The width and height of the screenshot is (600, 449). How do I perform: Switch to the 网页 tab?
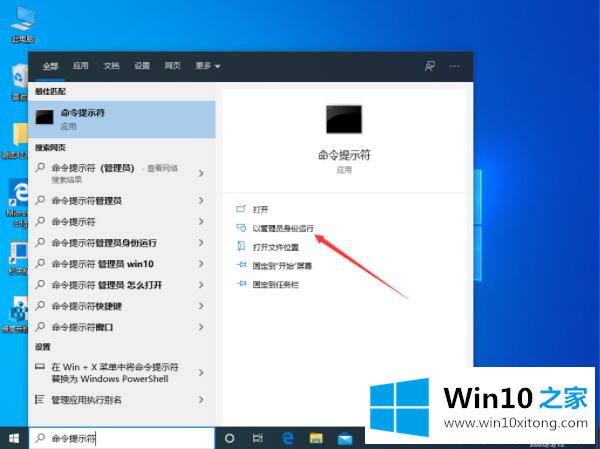(x=173, y=66)
